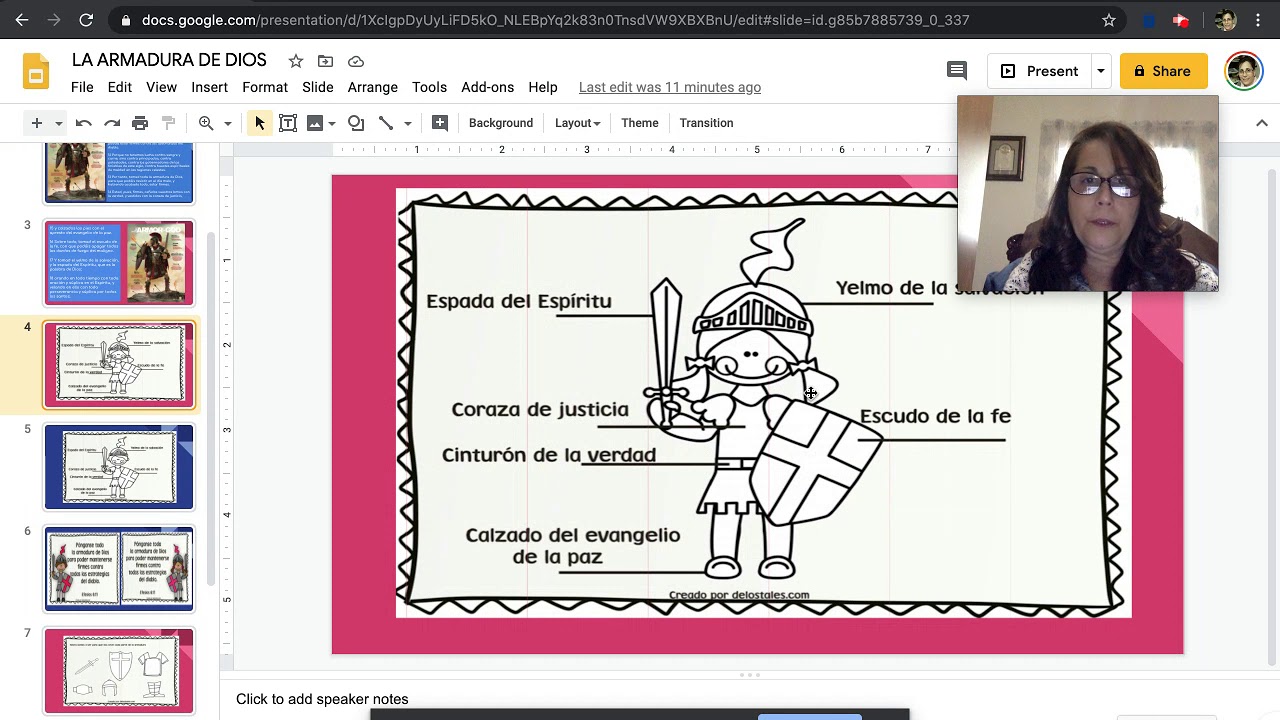Click the Transition button
This screenshot has width=1280, height=720.
706,123
